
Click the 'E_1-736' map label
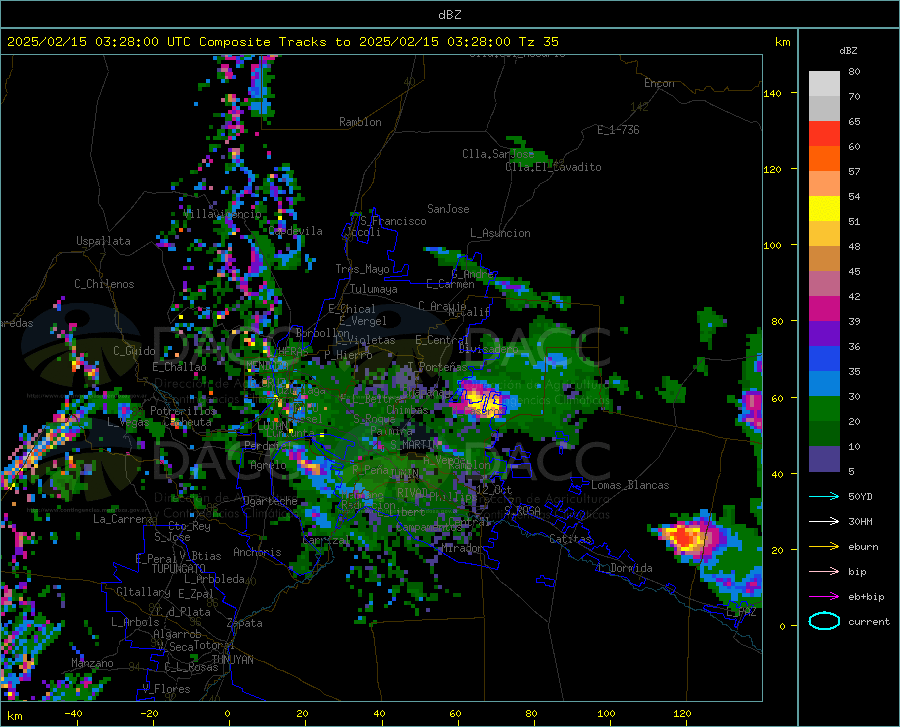coord(618,130)
